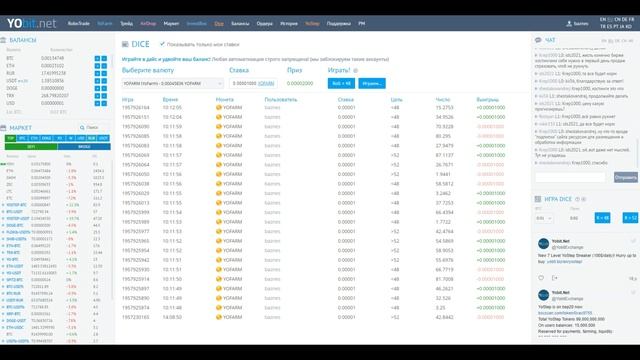Select the RUR market tab
Viewport: 640px width, 360px height.
point(91,138)
